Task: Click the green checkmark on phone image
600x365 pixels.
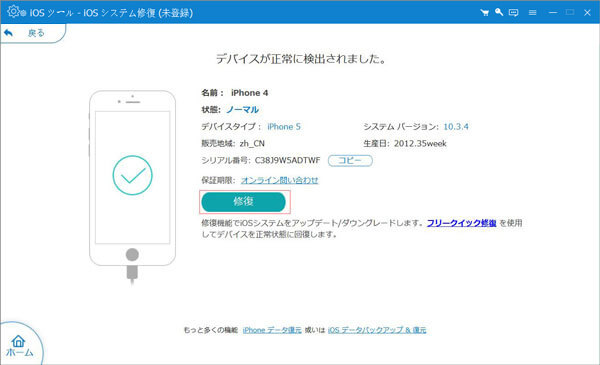Action: pyautogui.click(x=132, y=175)
